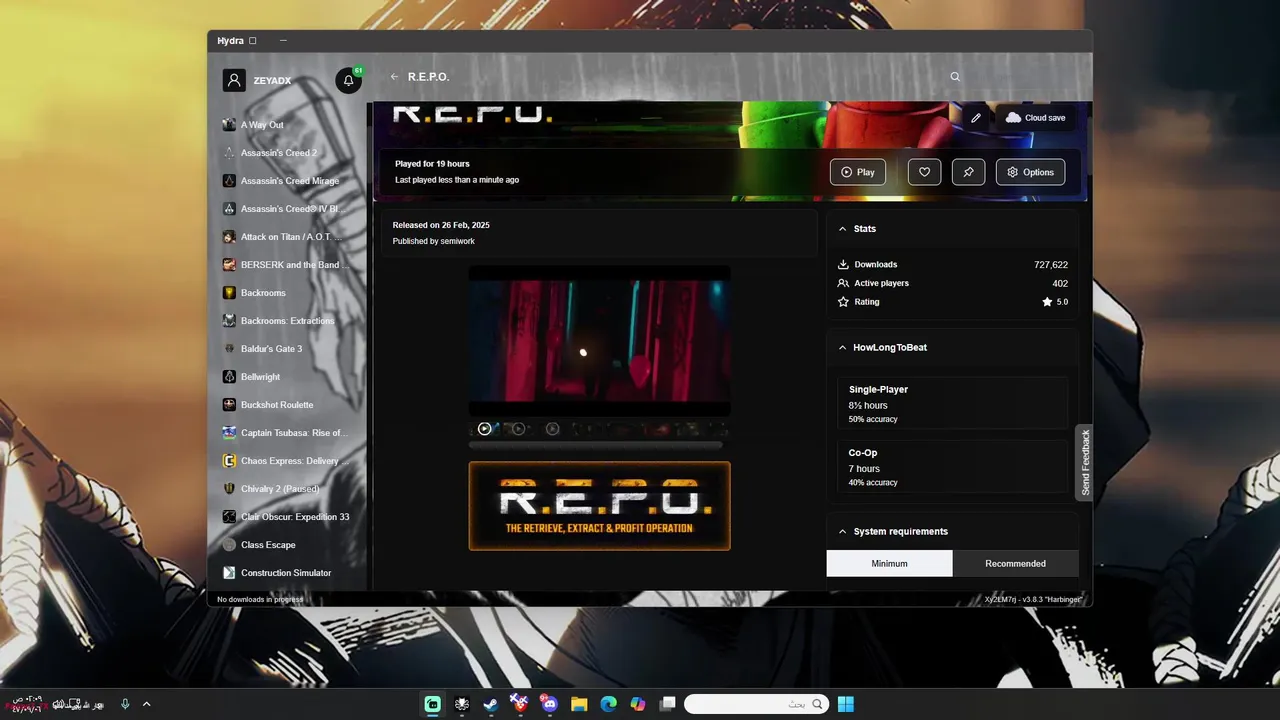
Task: Click 'Active players' stat row
Action: tap(952, 283)
